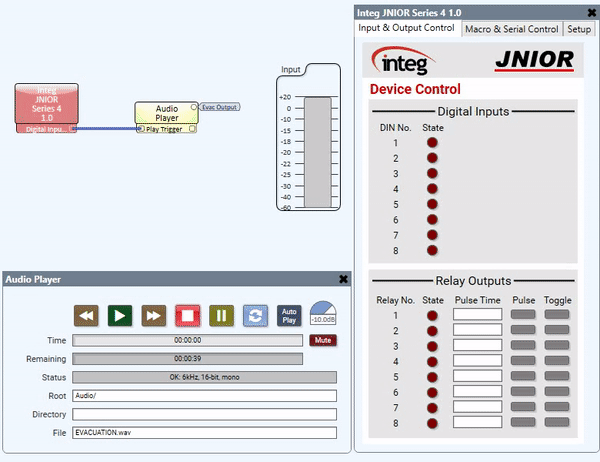This screenshot has width=600, height=462.
Task: Click the Remaining time bar
Action: (188, 359)
